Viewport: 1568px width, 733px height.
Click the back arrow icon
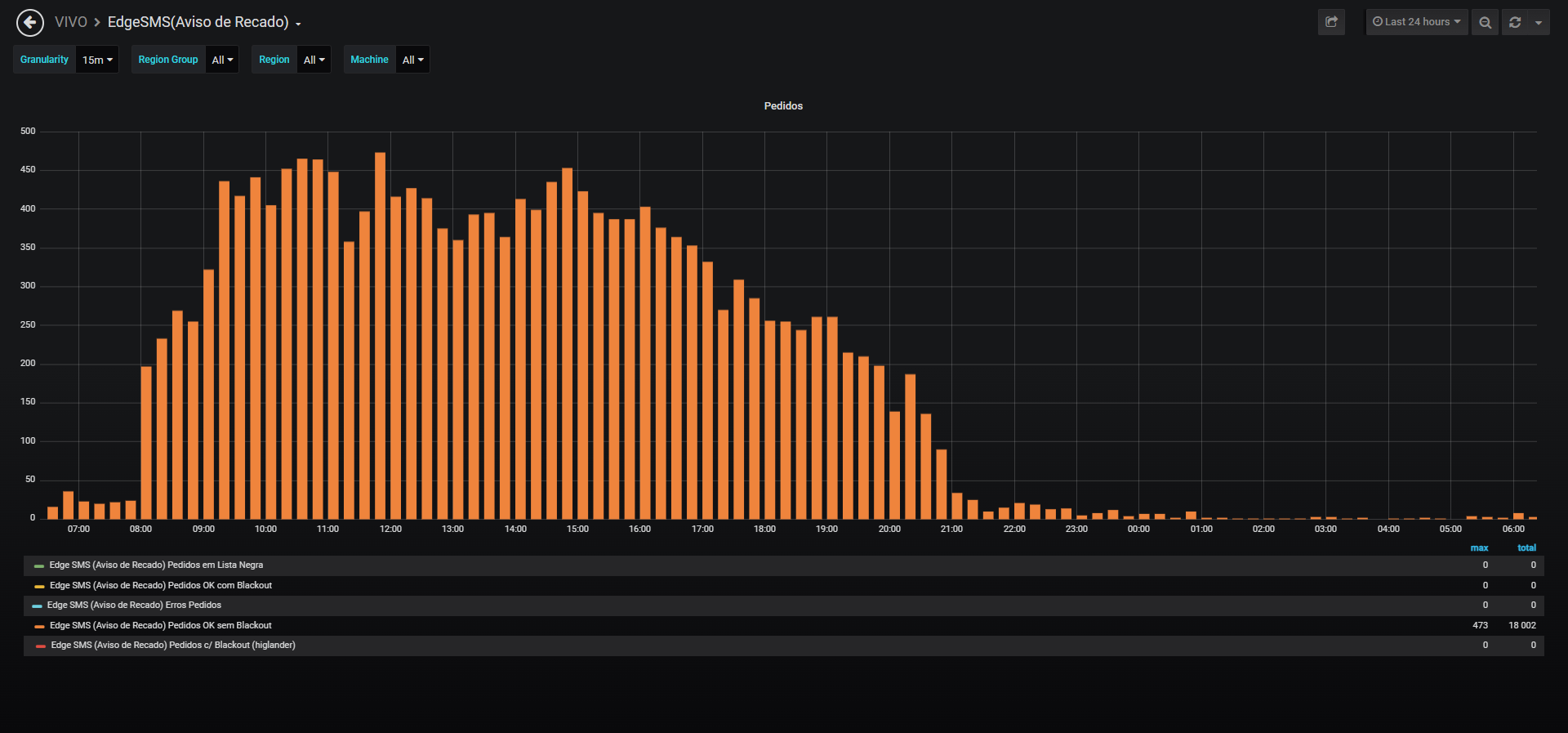click(30, 22)
